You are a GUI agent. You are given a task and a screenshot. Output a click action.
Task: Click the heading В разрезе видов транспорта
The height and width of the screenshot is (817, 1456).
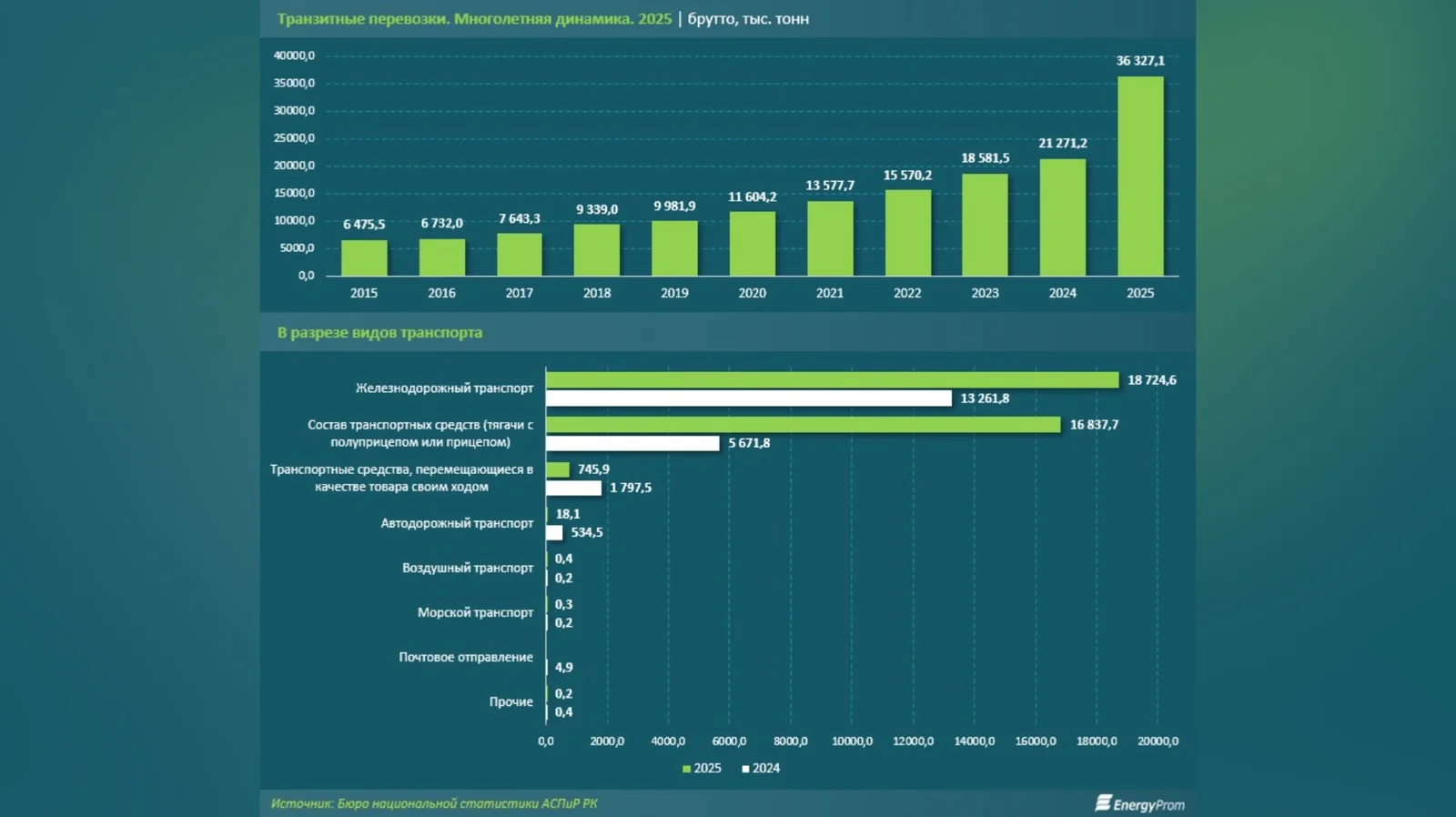point(379,333)
